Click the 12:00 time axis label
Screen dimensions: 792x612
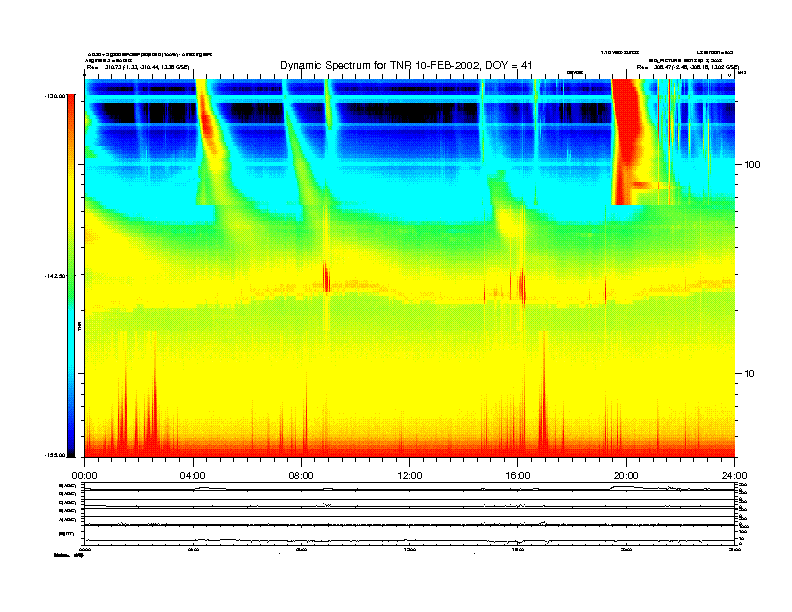click(410, 476)
